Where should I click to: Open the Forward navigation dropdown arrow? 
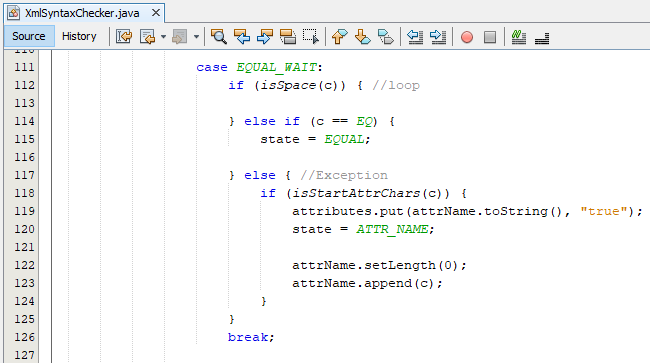(x=196, y=37)
